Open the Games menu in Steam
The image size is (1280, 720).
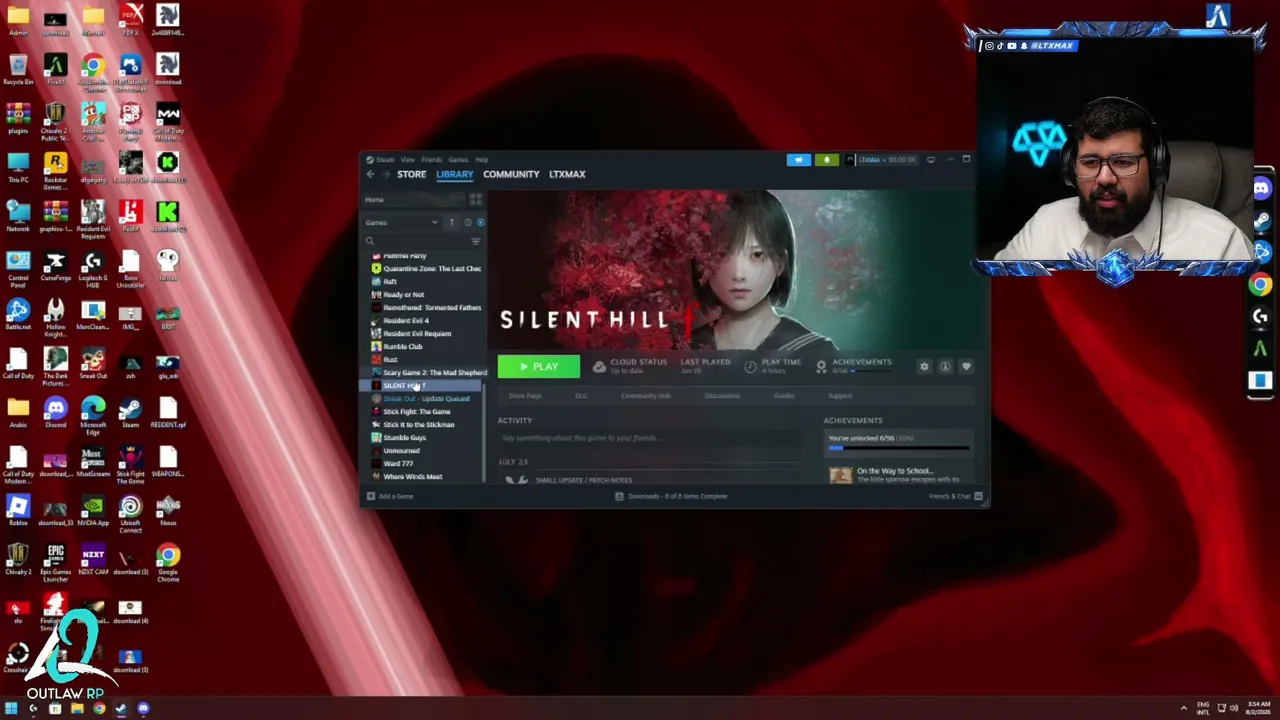click(x=458, y=160)
